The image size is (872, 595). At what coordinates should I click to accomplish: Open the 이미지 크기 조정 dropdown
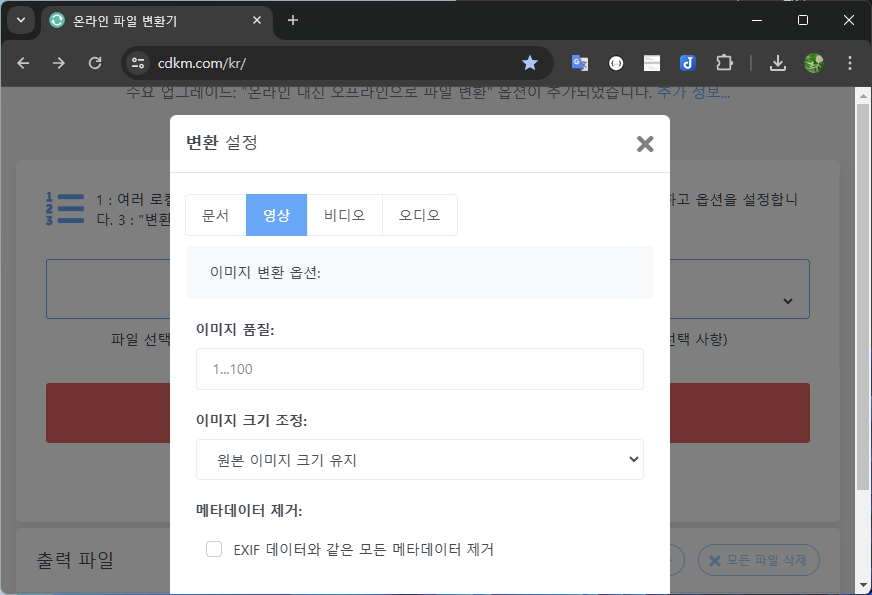pyautogui.click(x=420, y=460)
